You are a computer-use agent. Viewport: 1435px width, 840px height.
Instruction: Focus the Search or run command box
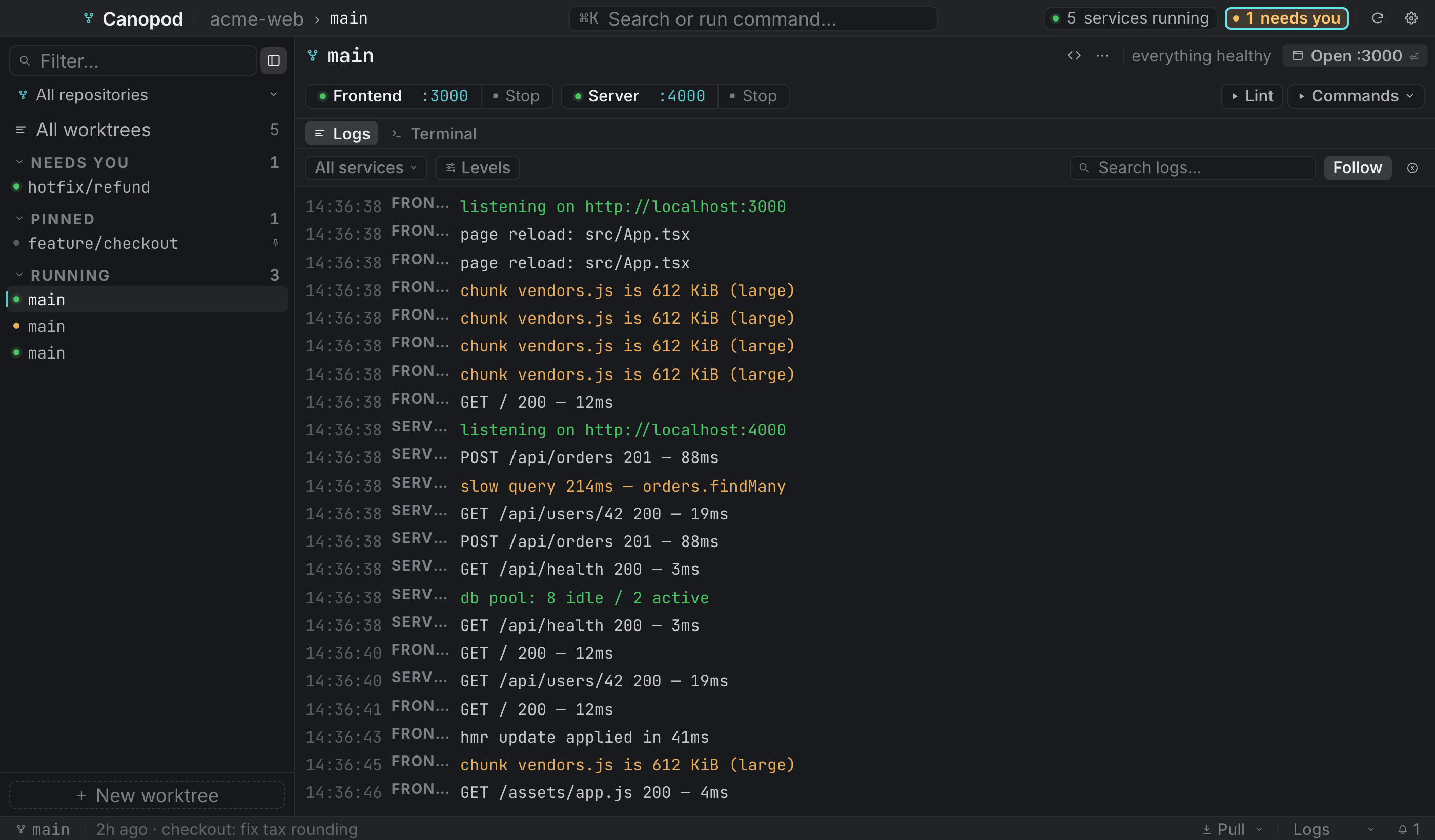click(x=753, y=18)
